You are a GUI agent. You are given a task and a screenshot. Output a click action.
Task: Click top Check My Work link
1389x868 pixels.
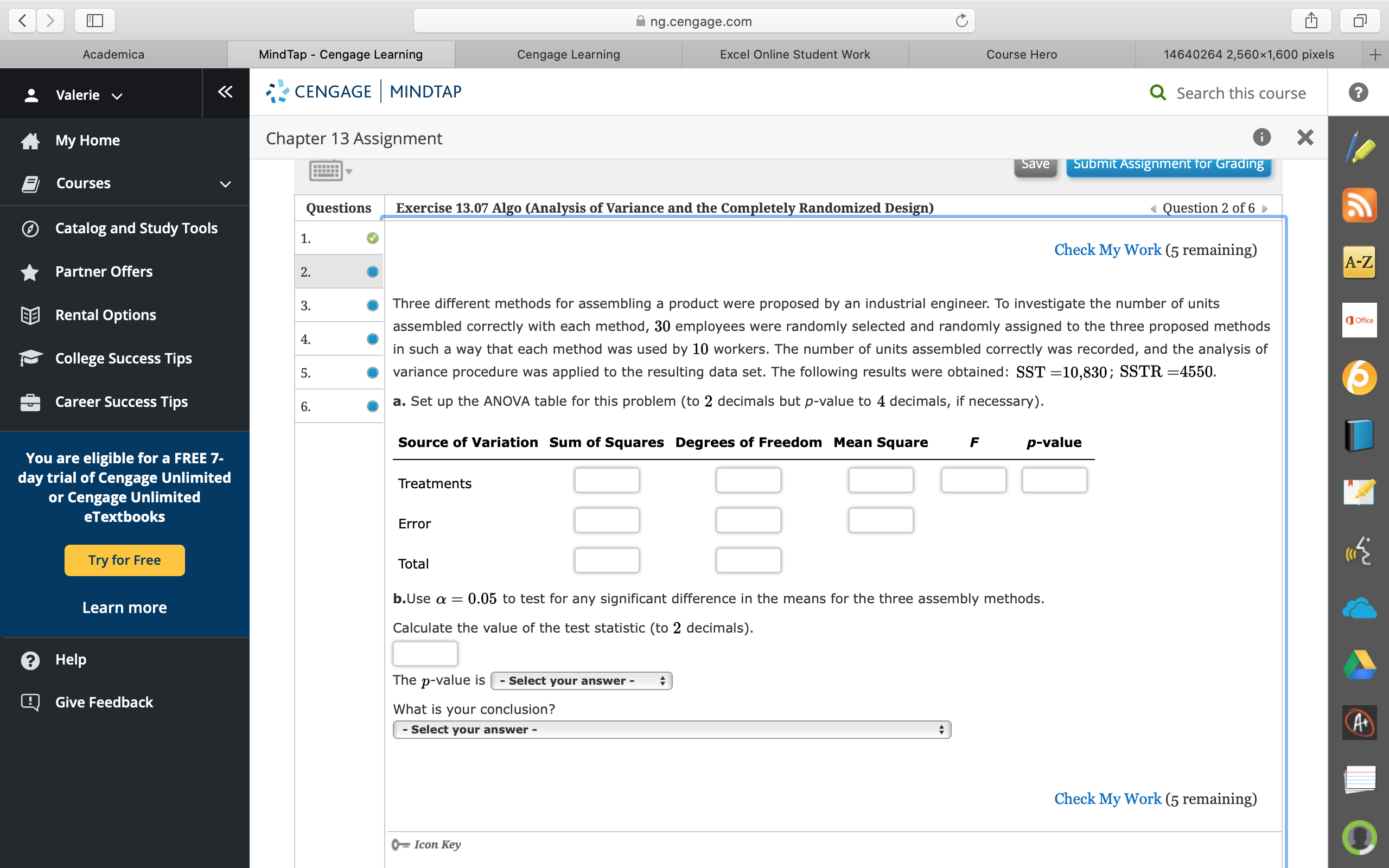tap(1107, 250)
